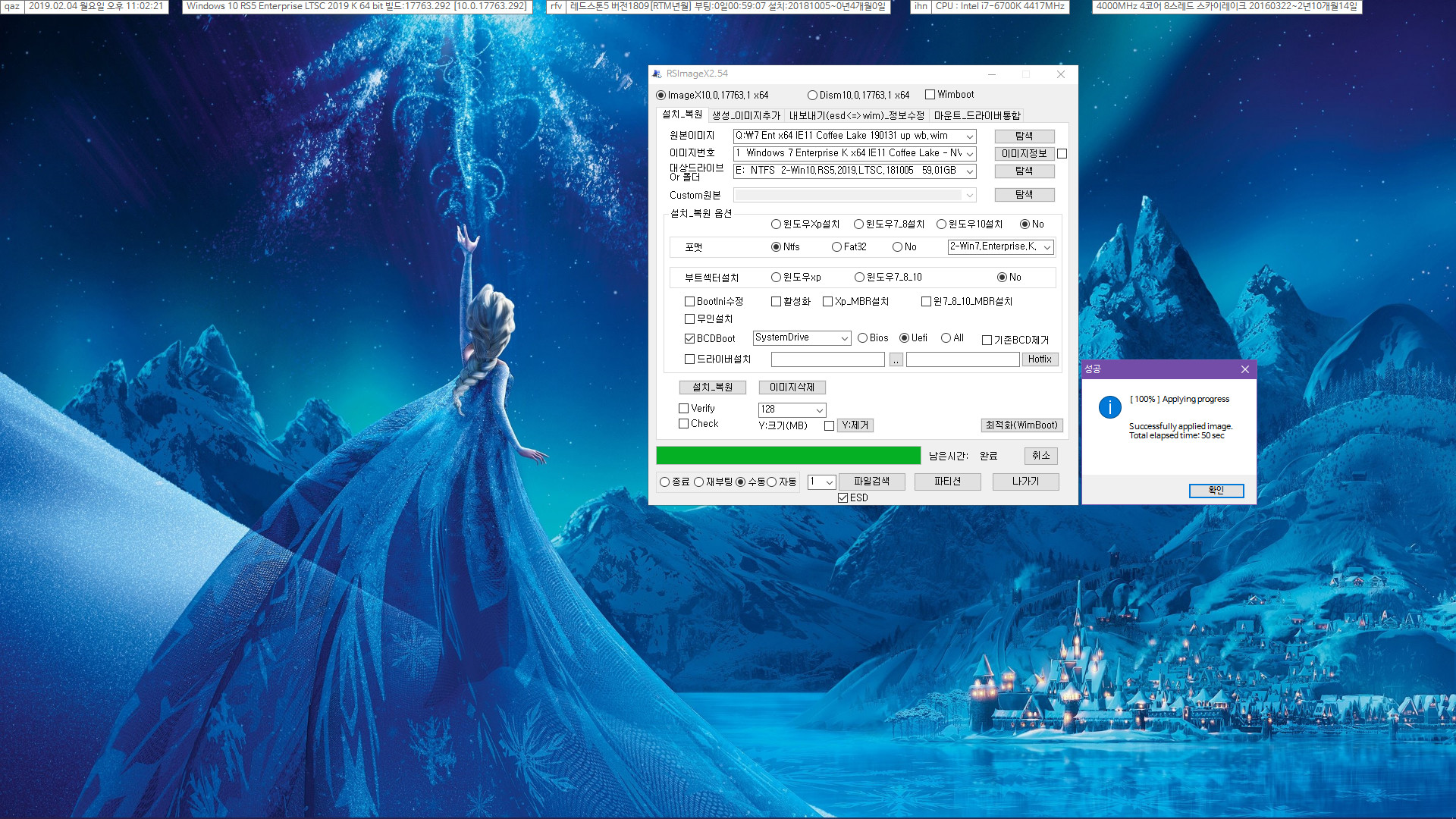Toggle 윈7_8_10_MBR설치 checkbox
1456x819 pixels.
point(926,302)
